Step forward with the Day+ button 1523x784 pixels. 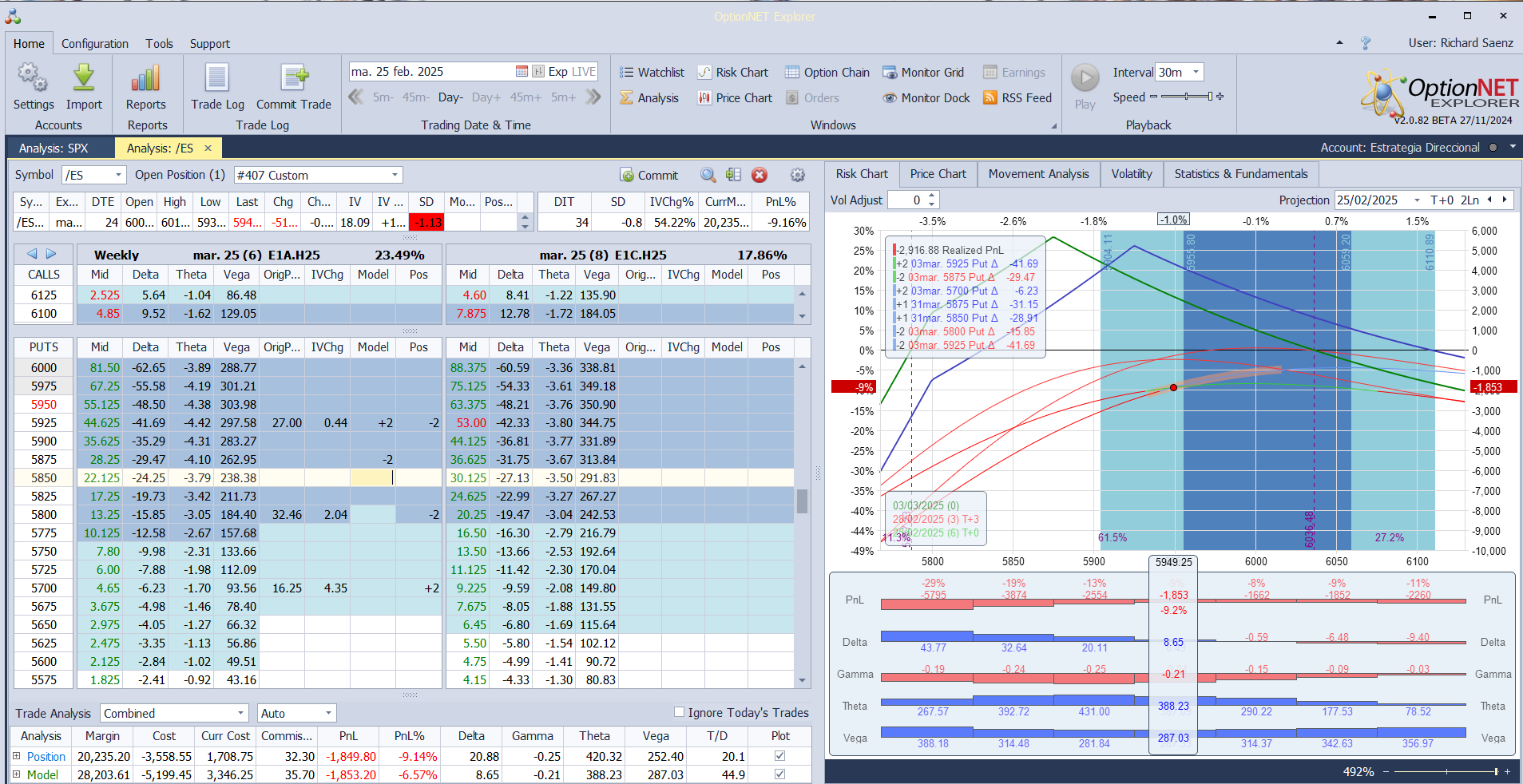[x=486, y=97]
